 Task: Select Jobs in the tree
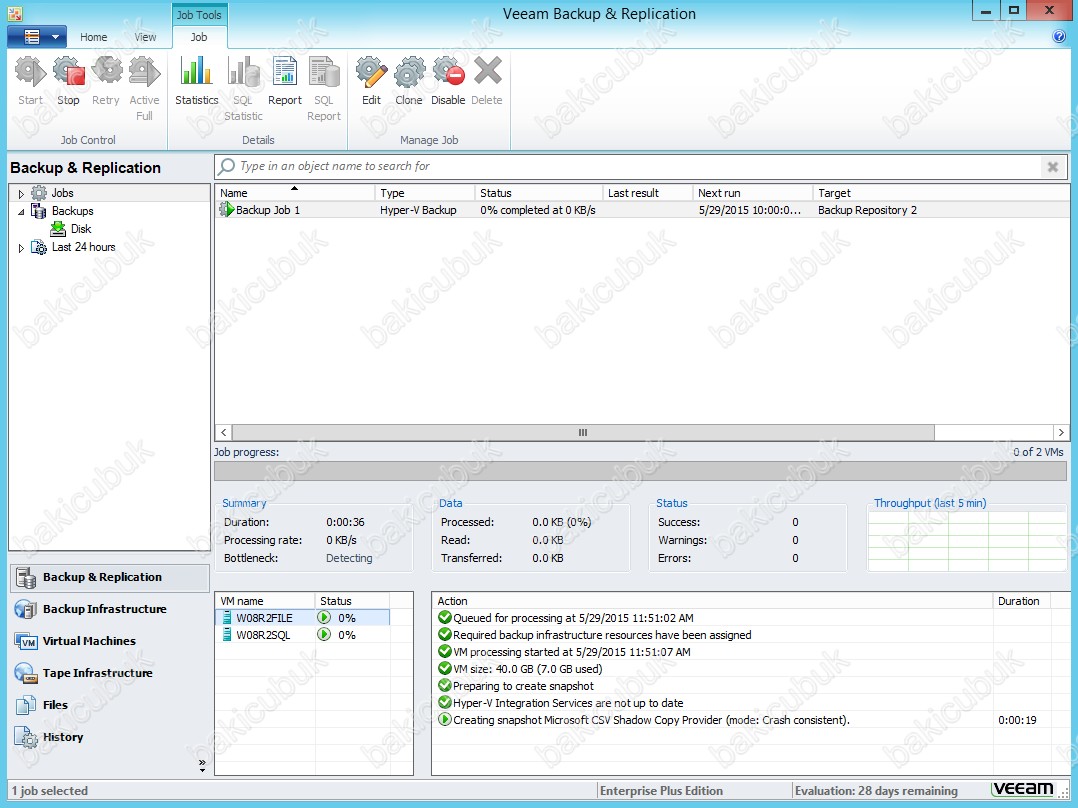(x=63, y=193)
